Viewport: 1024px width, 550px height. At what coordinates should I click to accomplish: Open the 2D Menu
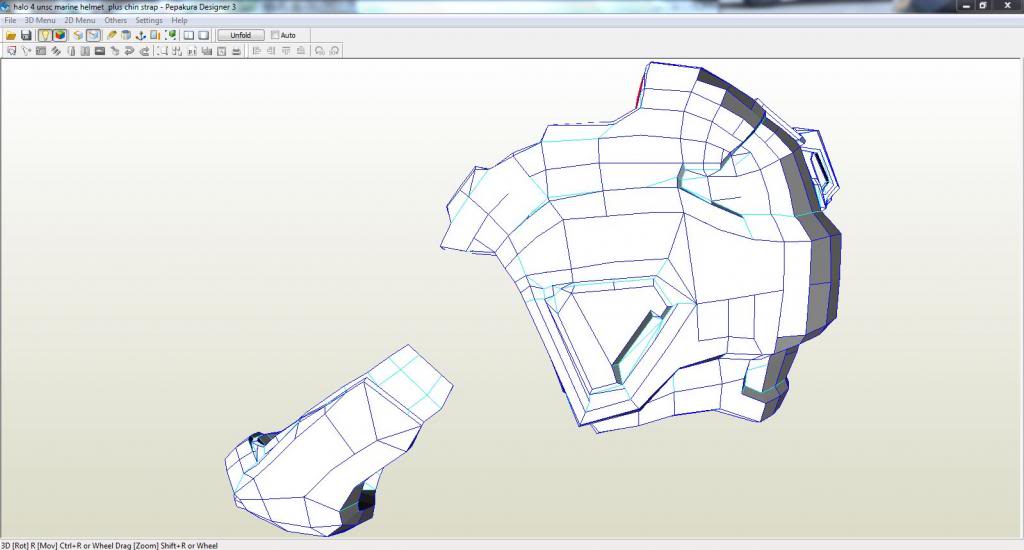point(80,20)
